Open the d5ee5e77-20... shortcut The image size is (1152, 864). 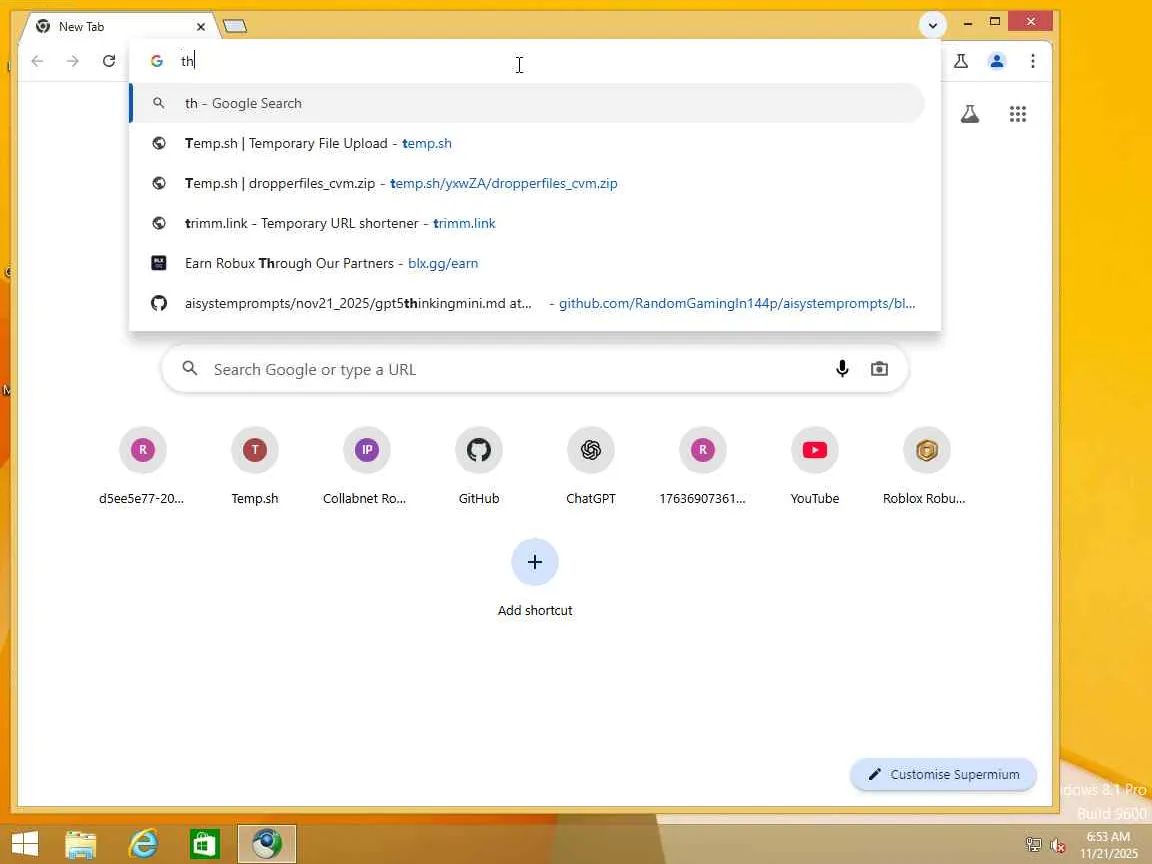[x=143, y=465]
